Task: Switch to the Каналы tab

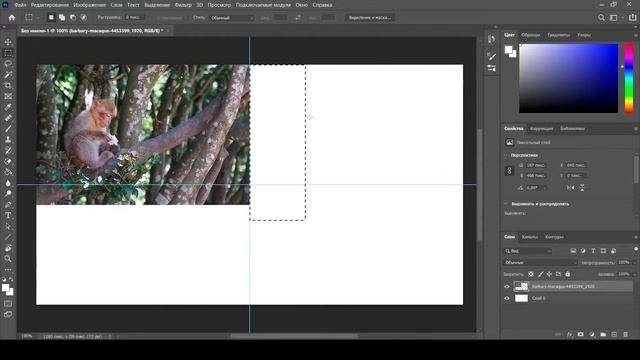Action: point(529,237)
